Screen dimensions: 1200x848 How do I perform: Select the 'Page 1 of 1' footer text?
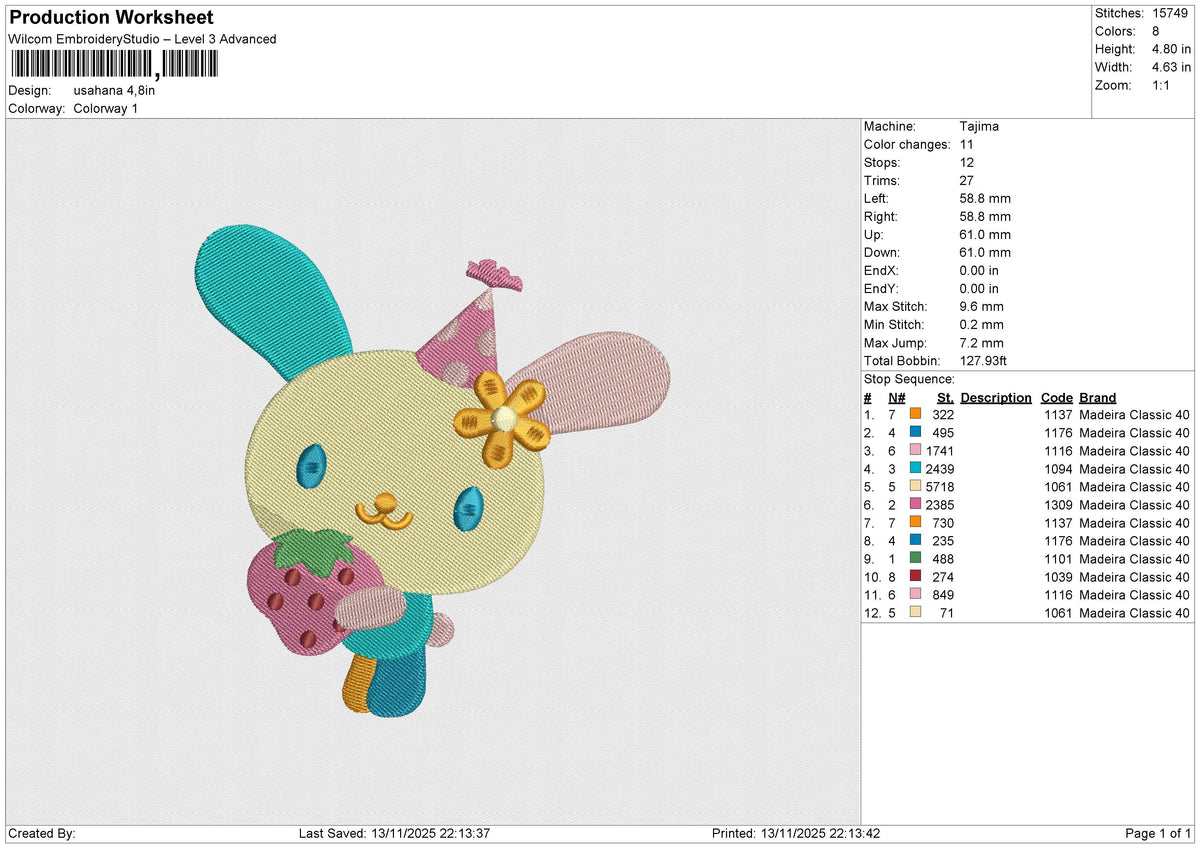(1158, 834)
